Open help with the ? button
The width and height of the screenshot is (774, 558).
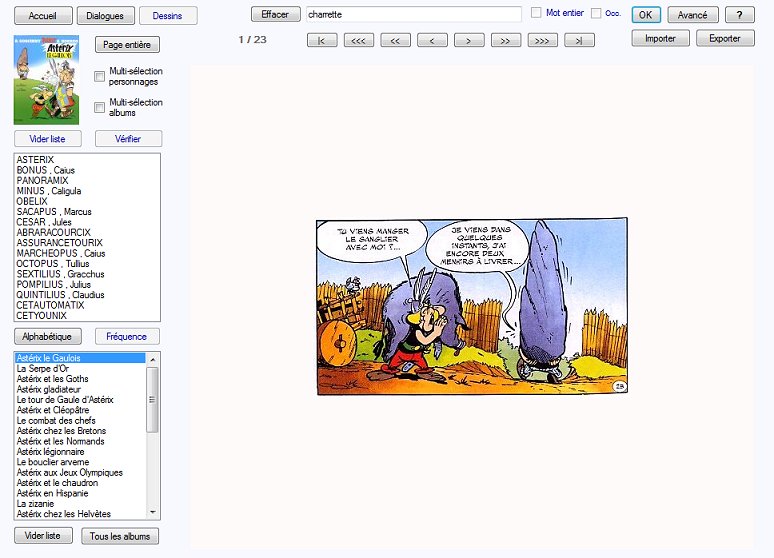739,15
